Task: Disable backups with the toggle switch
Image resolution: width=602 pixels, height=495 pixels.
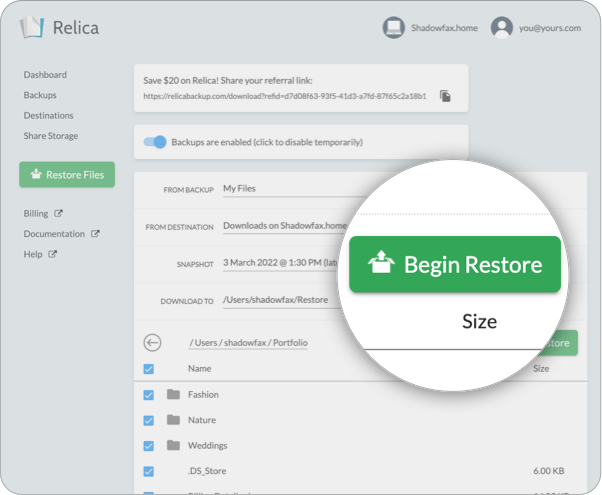Action: tap(155, 142)
